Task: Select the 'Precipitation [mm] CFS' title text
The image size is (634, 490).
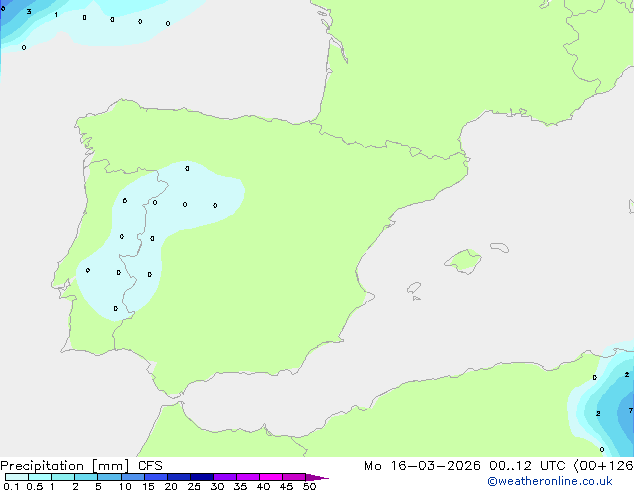Action: [x=81, y=466]
